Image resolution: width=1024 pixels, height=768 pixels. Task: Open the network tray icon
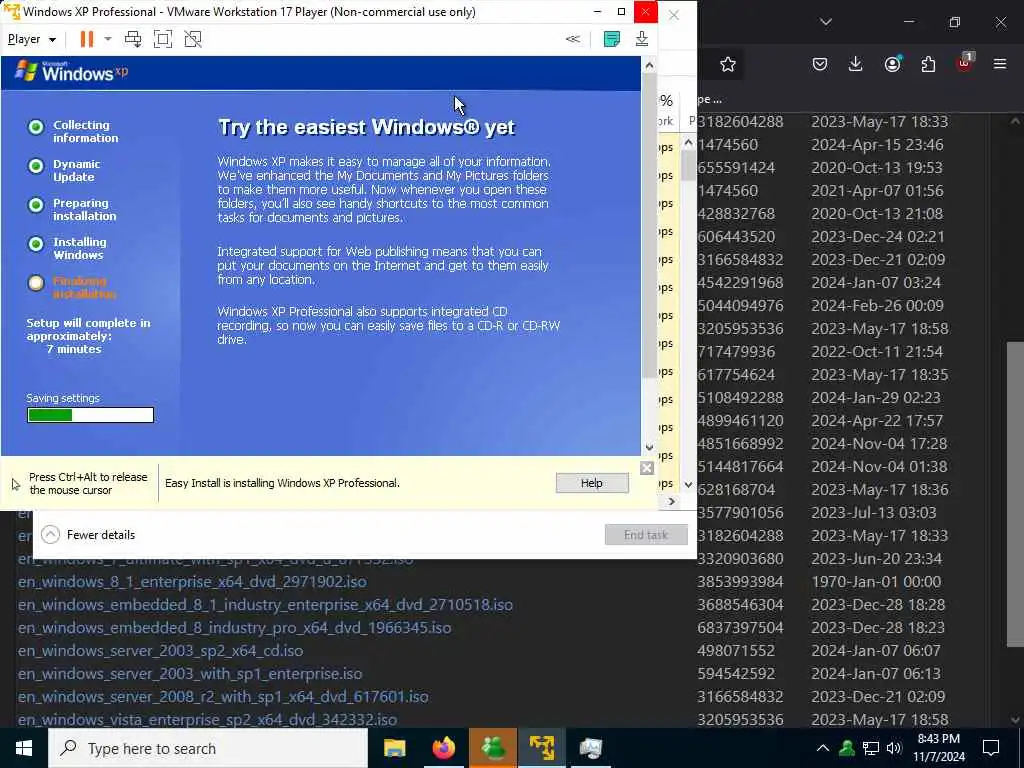[871, 748]
